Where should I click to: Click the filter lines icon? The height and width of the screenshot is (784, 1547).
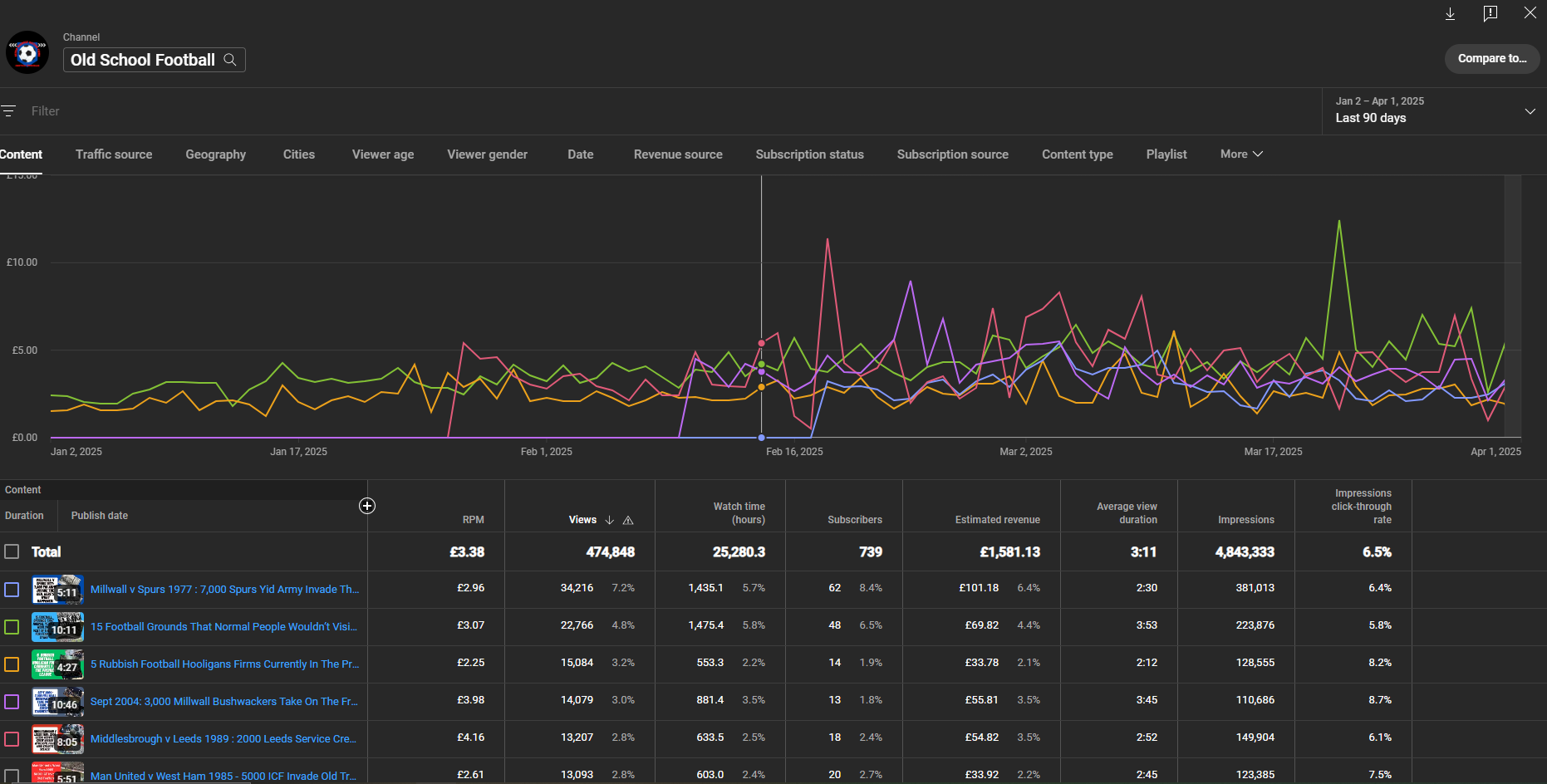click(8, 110)
